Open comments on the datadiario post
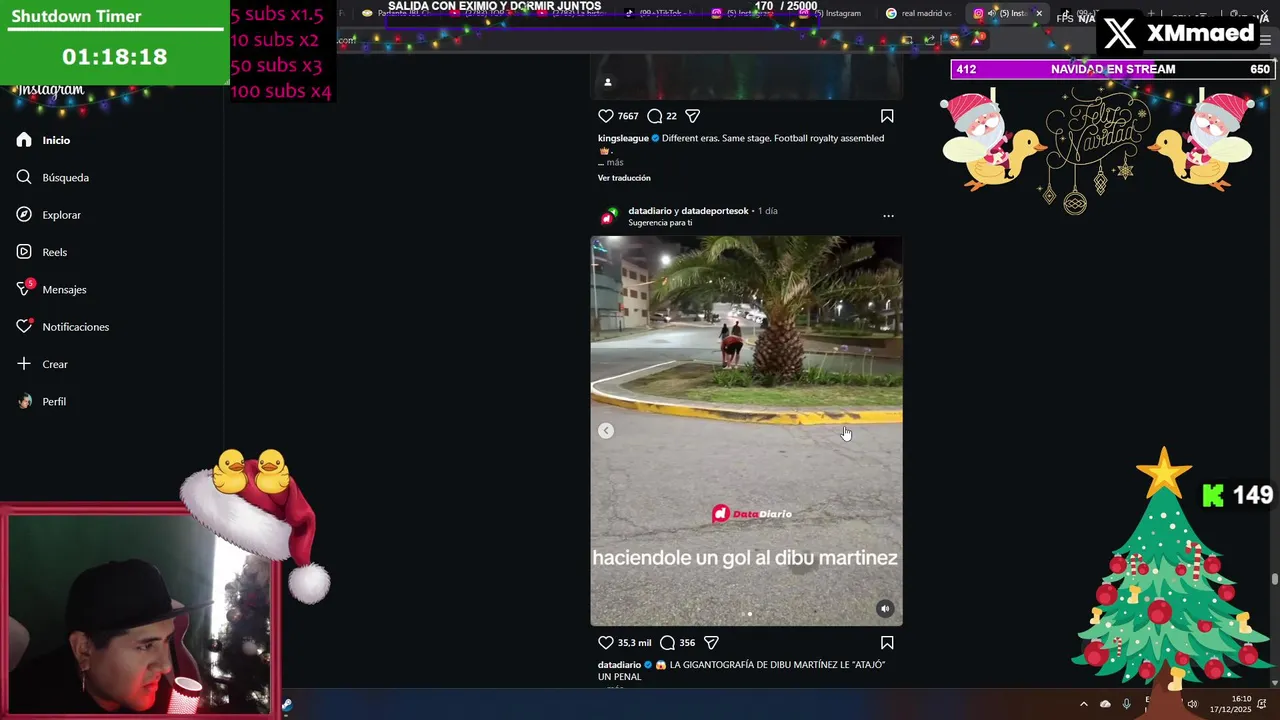The width and height of the screenshot is (1280, 720). pos(667,643)
